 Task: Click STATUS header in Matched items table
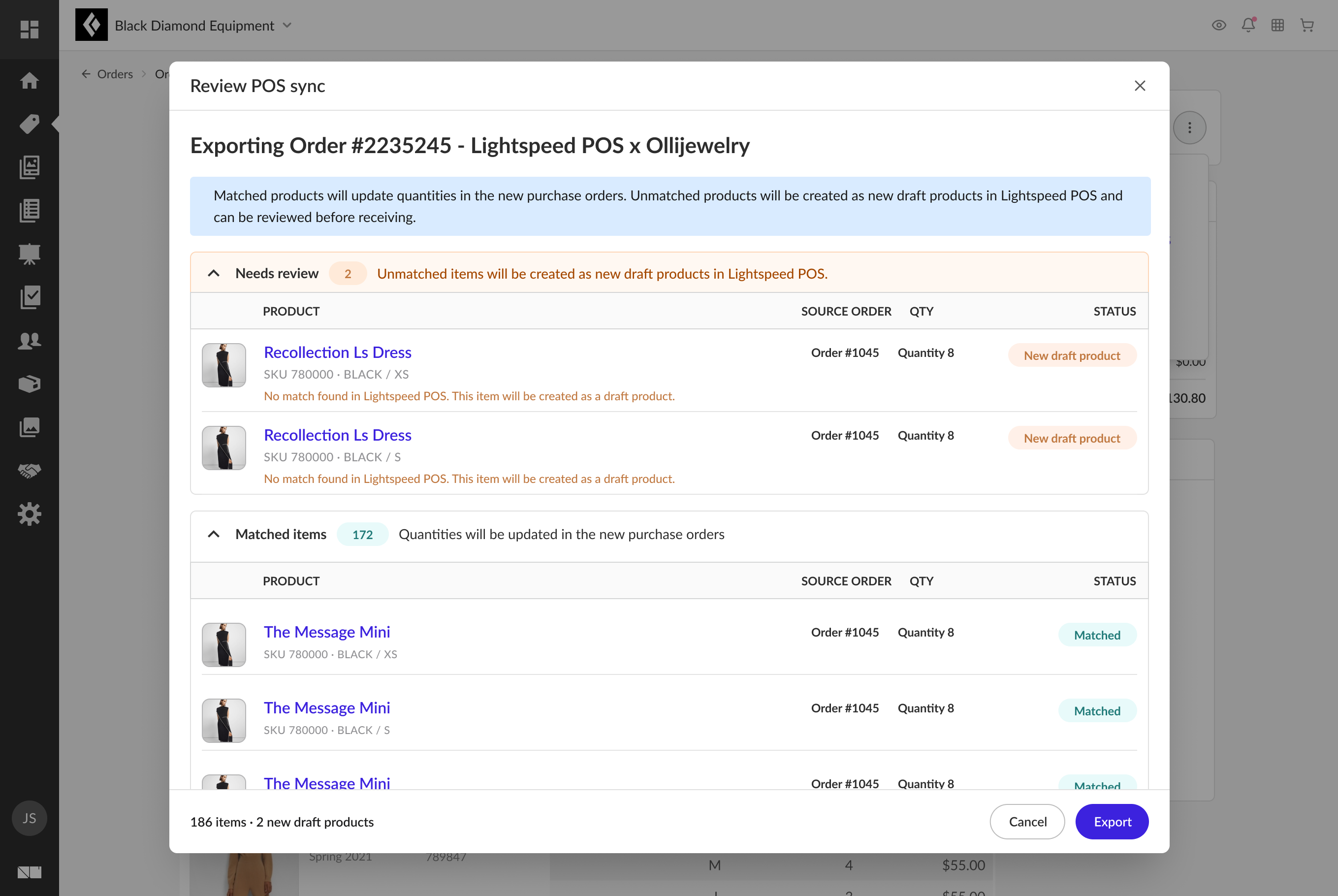coord(1114,580)
